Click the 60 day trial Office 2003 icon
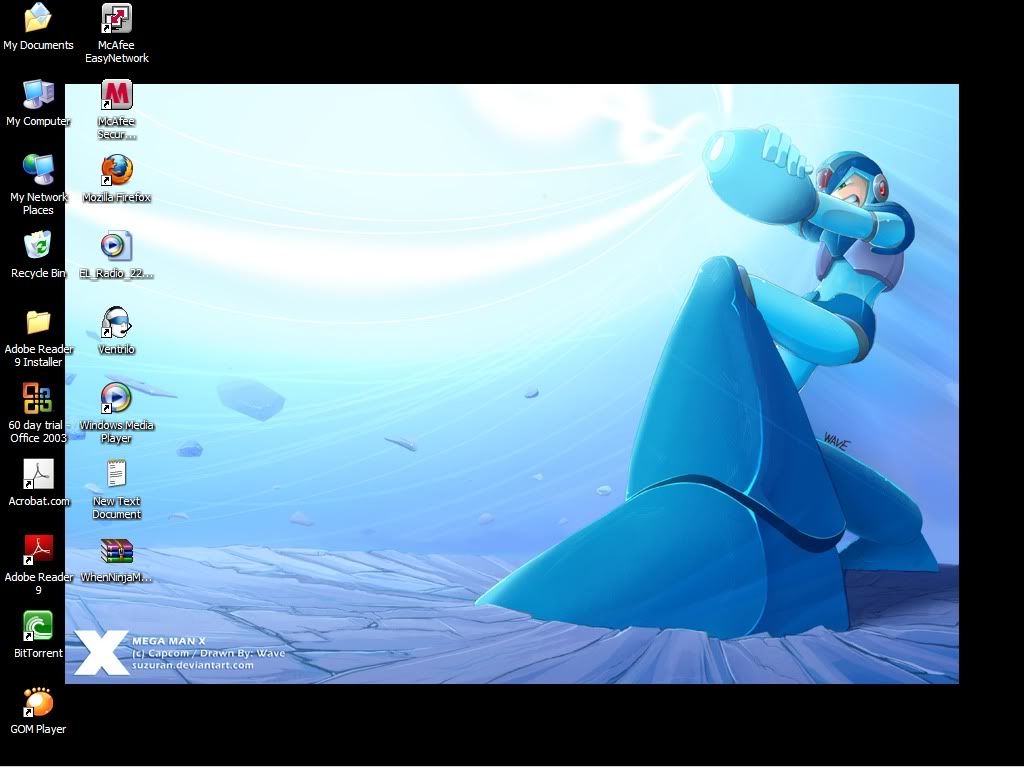The width and height of the screenshot is (1024, 768). point(38,398)
